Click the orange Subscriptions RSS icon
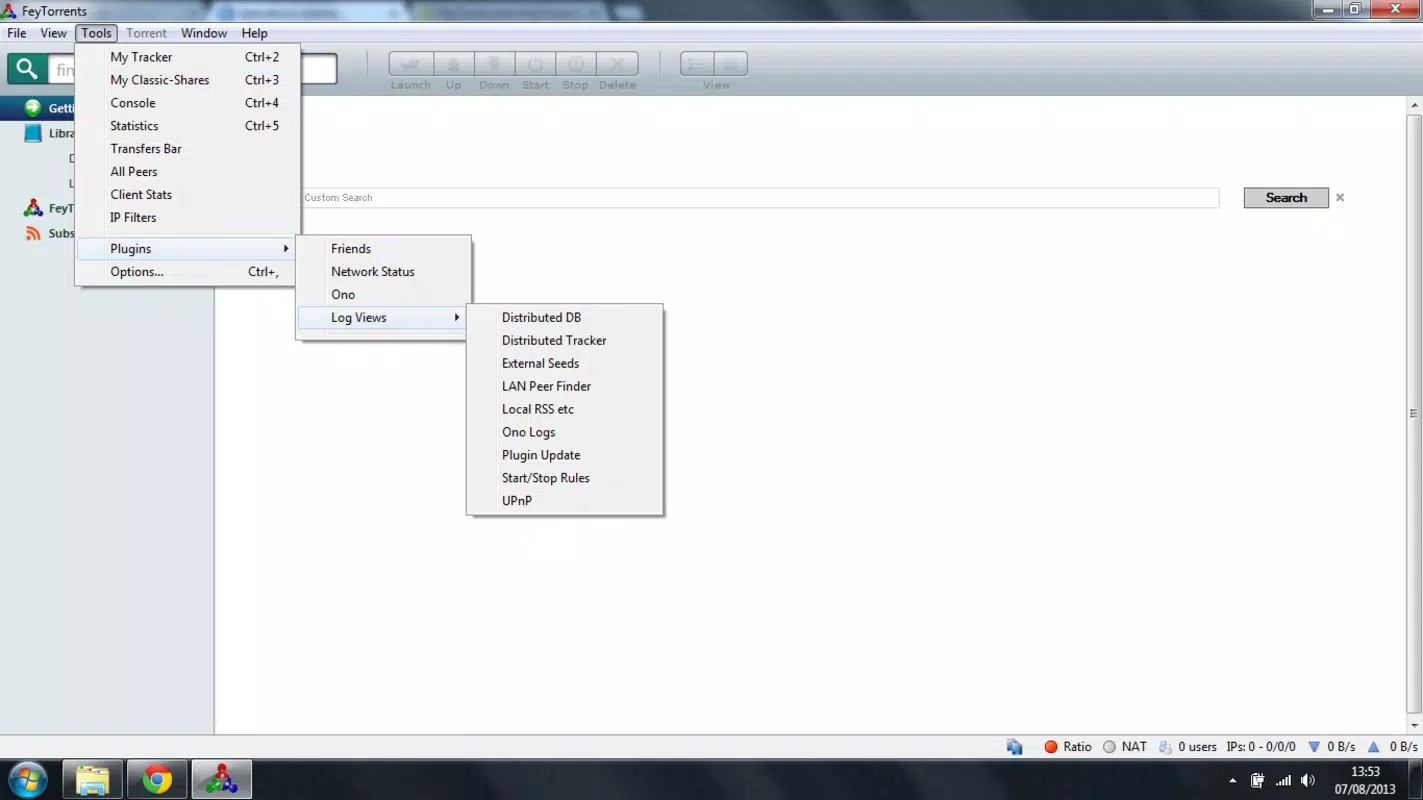This screenshot has height=800, width=1423. click(x=33, y=233)
